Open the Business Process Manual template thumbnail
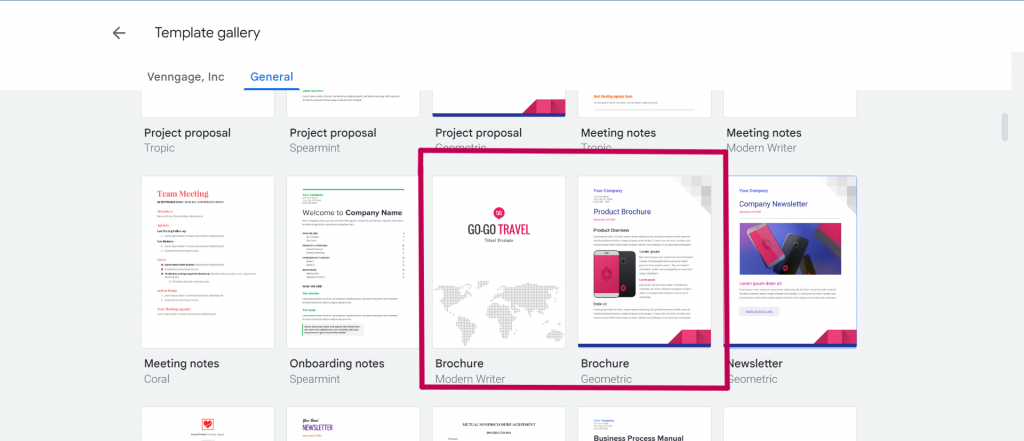Screen dimensions: 1024x441 645,424
